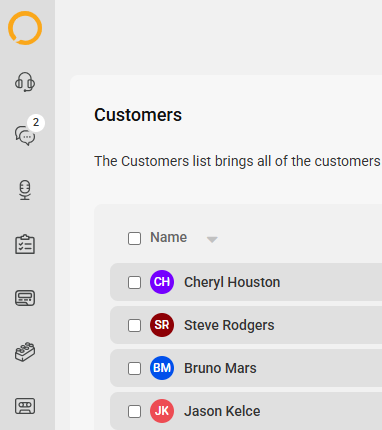Open the building block integrations icon
Image resolution: width=382 pixels, height=430 pixels.
point(25,352)
